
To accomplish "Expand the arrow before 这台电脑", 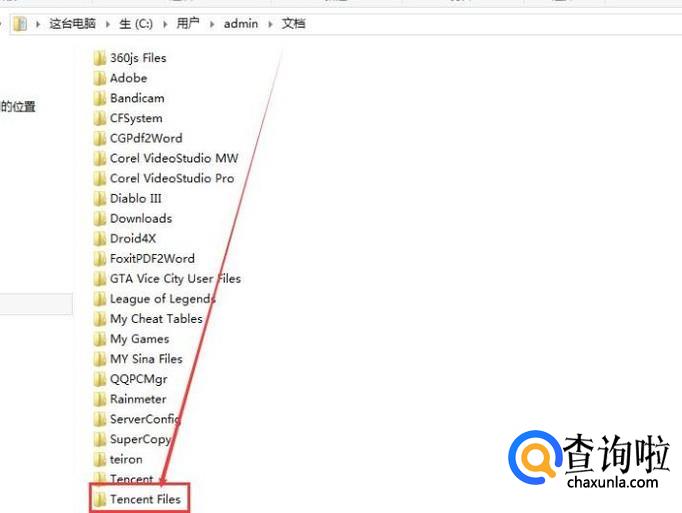I will [x=38, y=24].
